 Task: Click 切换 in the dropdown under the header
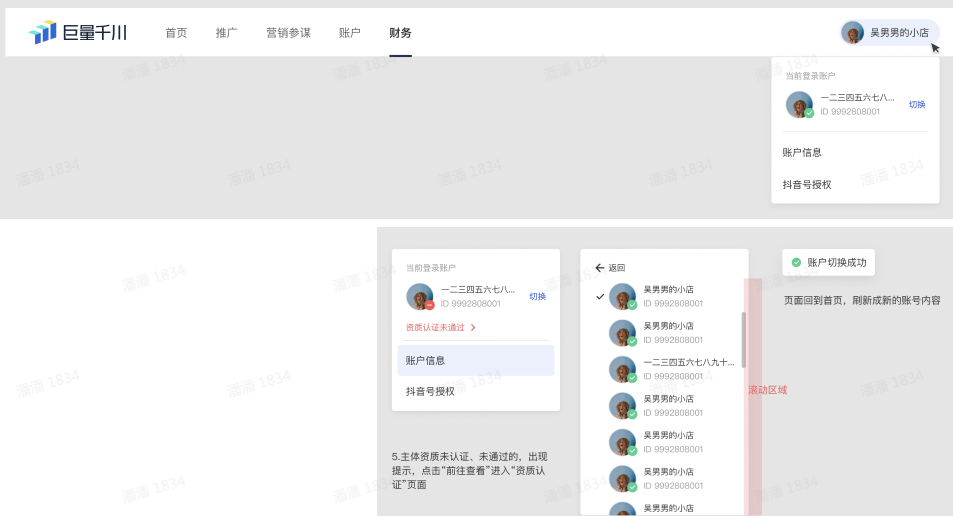917,105
